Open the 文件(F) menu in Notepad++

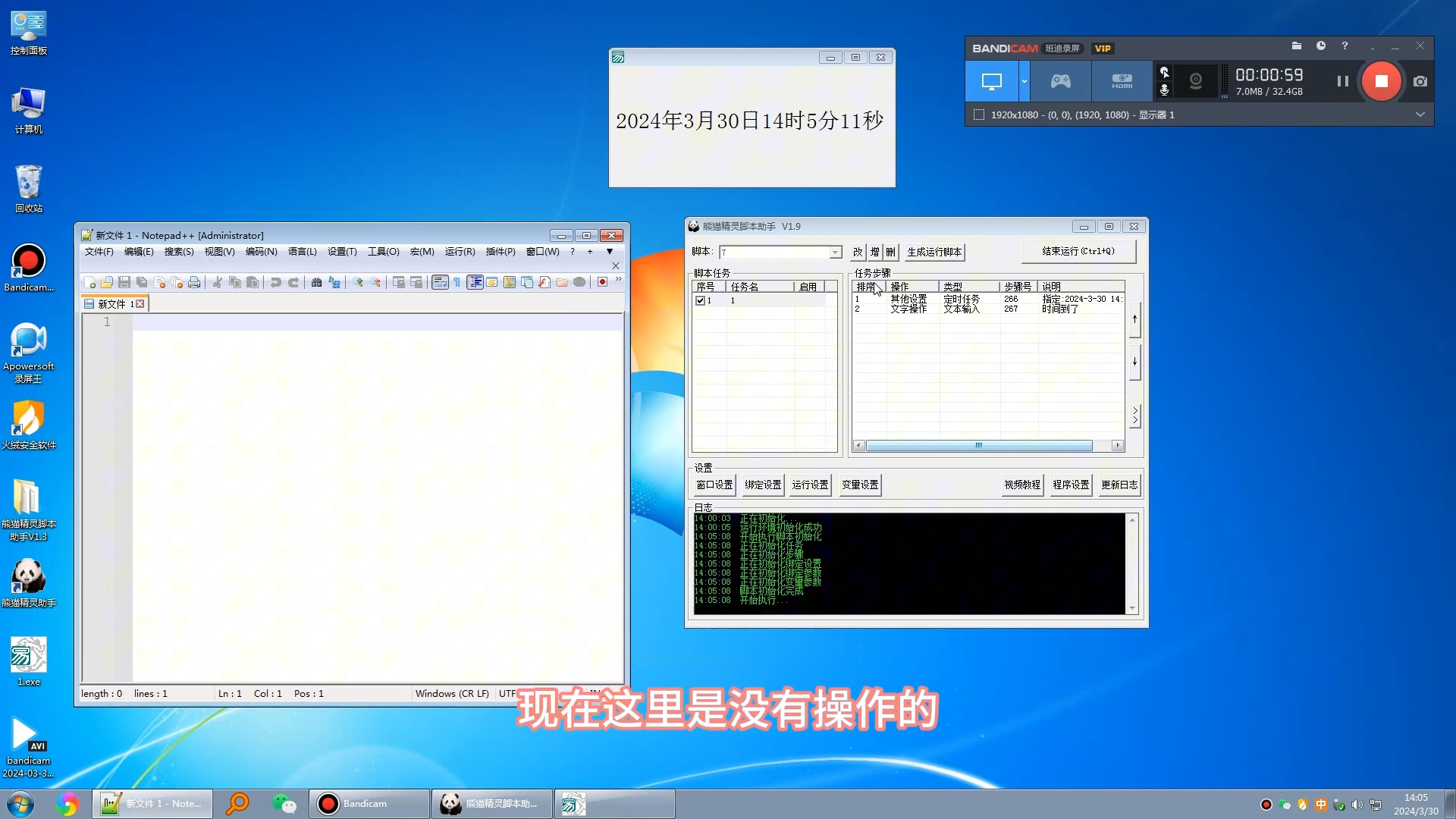[x=99, y=252]
